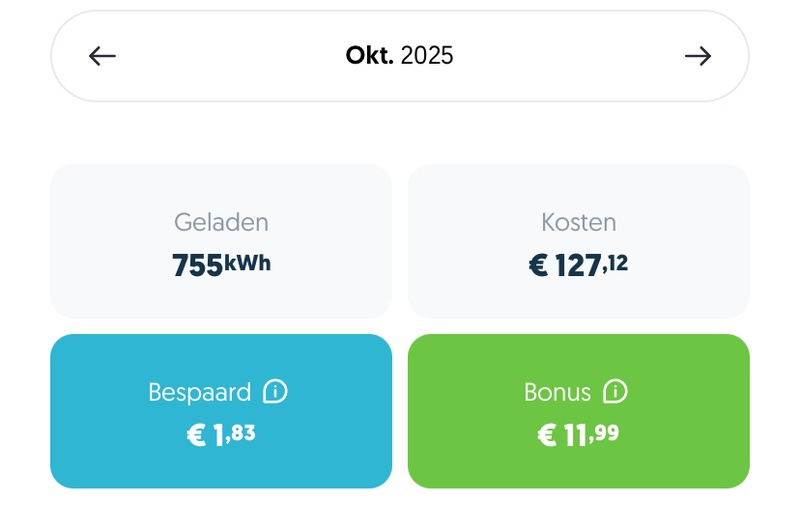
Task: Select the Geladen card heading
Action: click(221, 222)
